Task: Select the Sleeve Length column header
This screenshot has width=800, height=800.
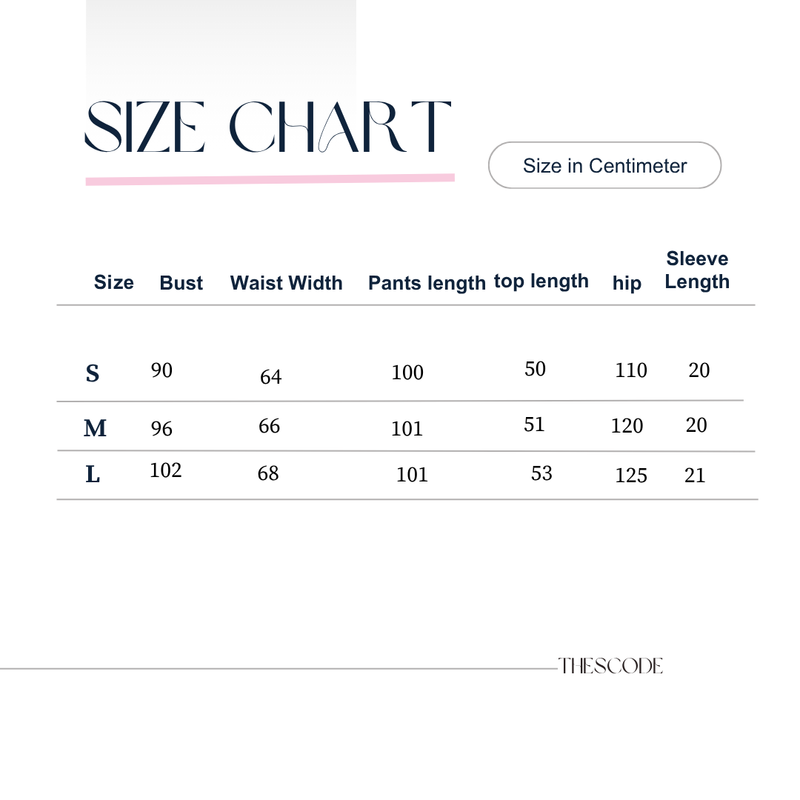Action: click(697, 270)
